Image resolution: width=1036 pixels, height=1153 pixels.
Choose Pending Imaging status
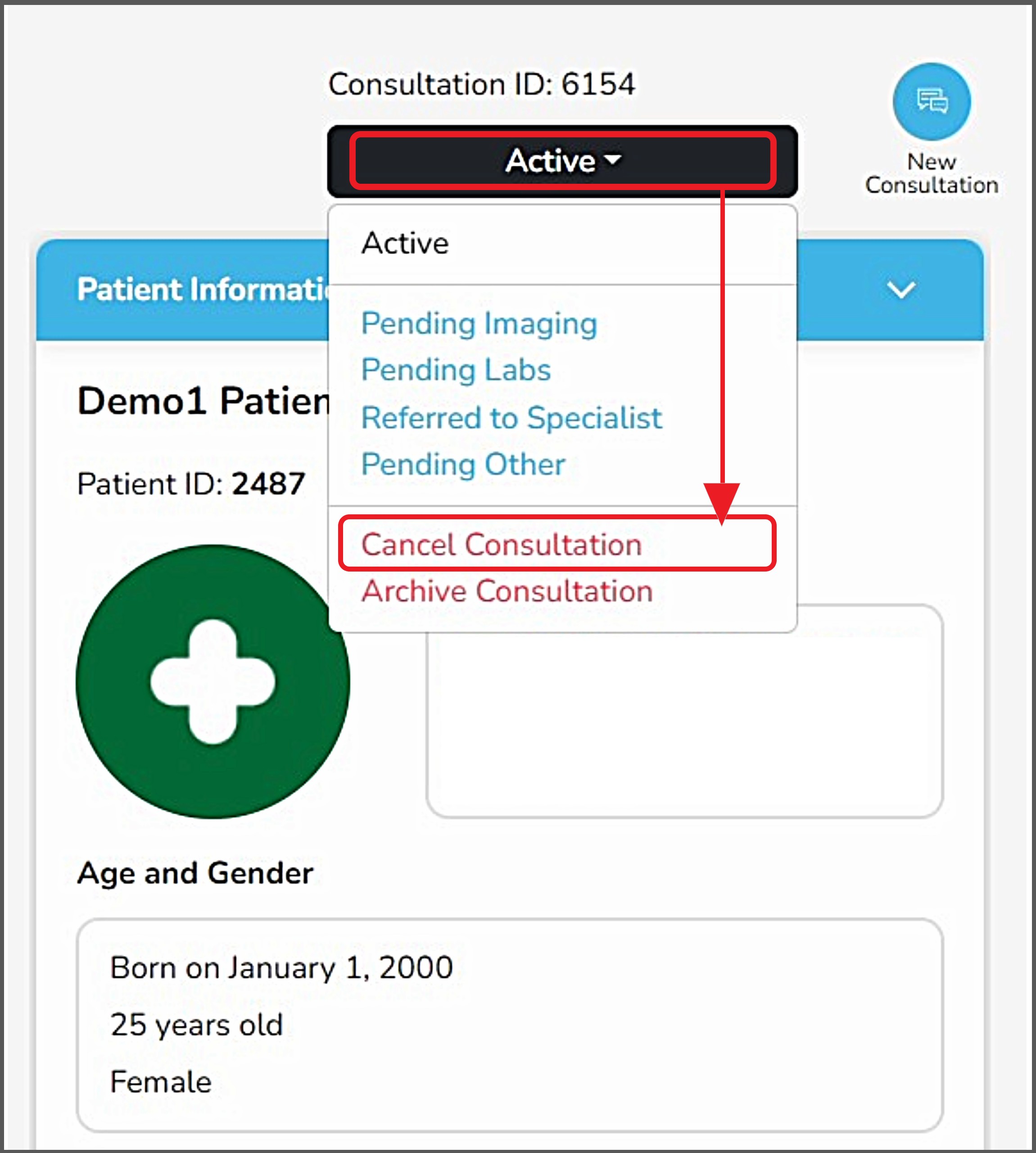[x=479, y=323]
